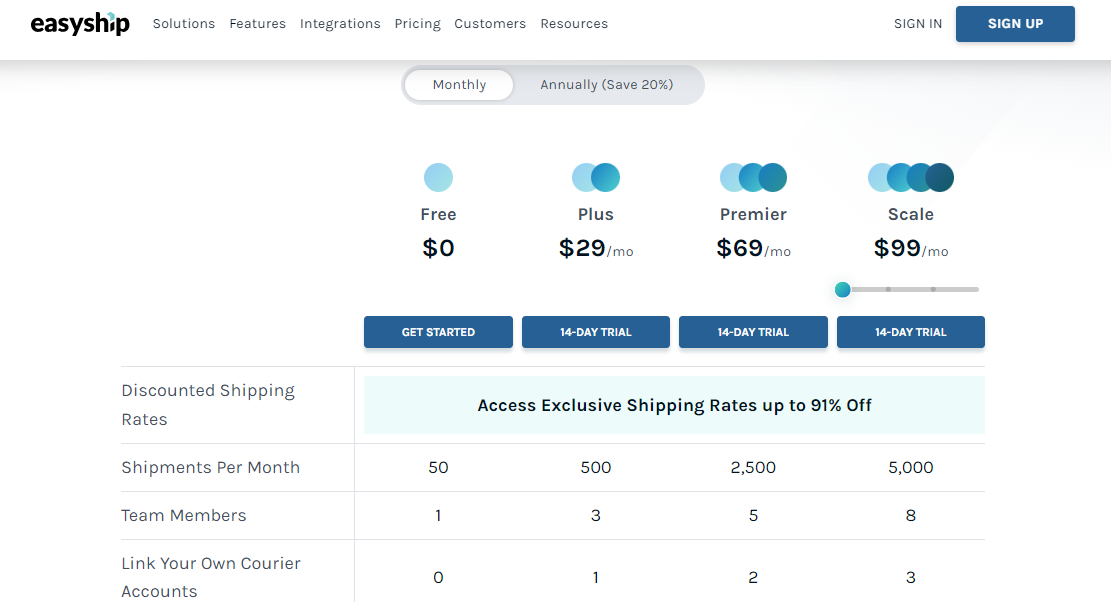Open the Resources menu
The width and height of the screenshot is (1111, 602).
pos(574,23)
